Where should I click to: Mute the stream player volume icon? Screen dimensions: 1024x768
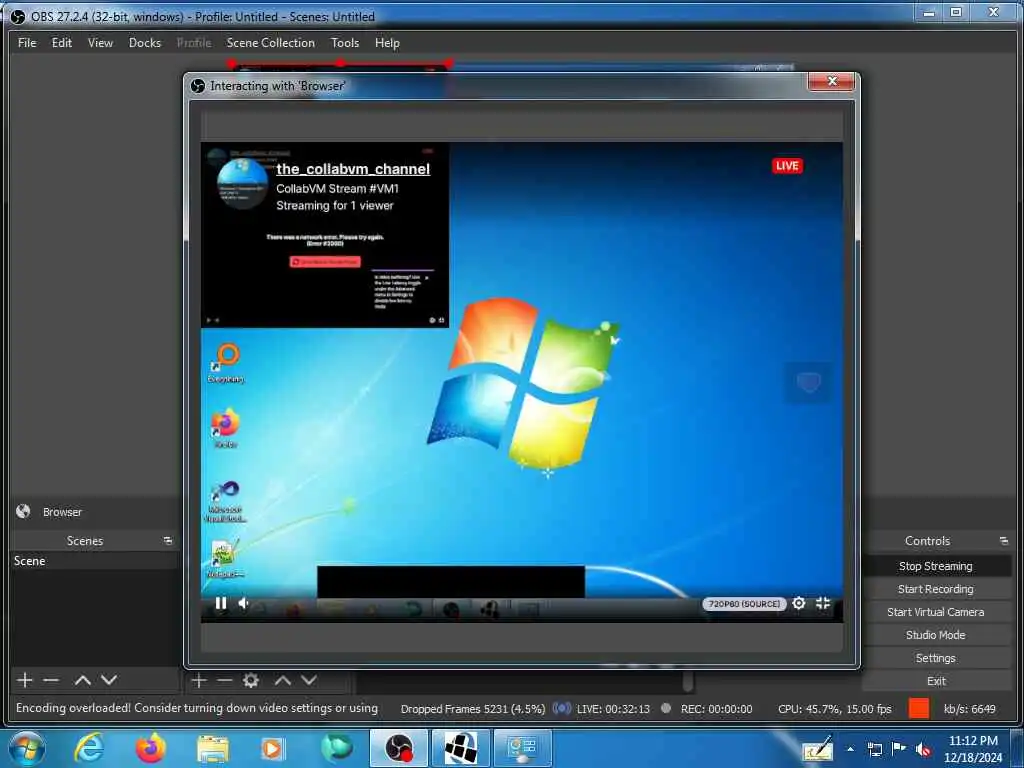coord(243,603)
